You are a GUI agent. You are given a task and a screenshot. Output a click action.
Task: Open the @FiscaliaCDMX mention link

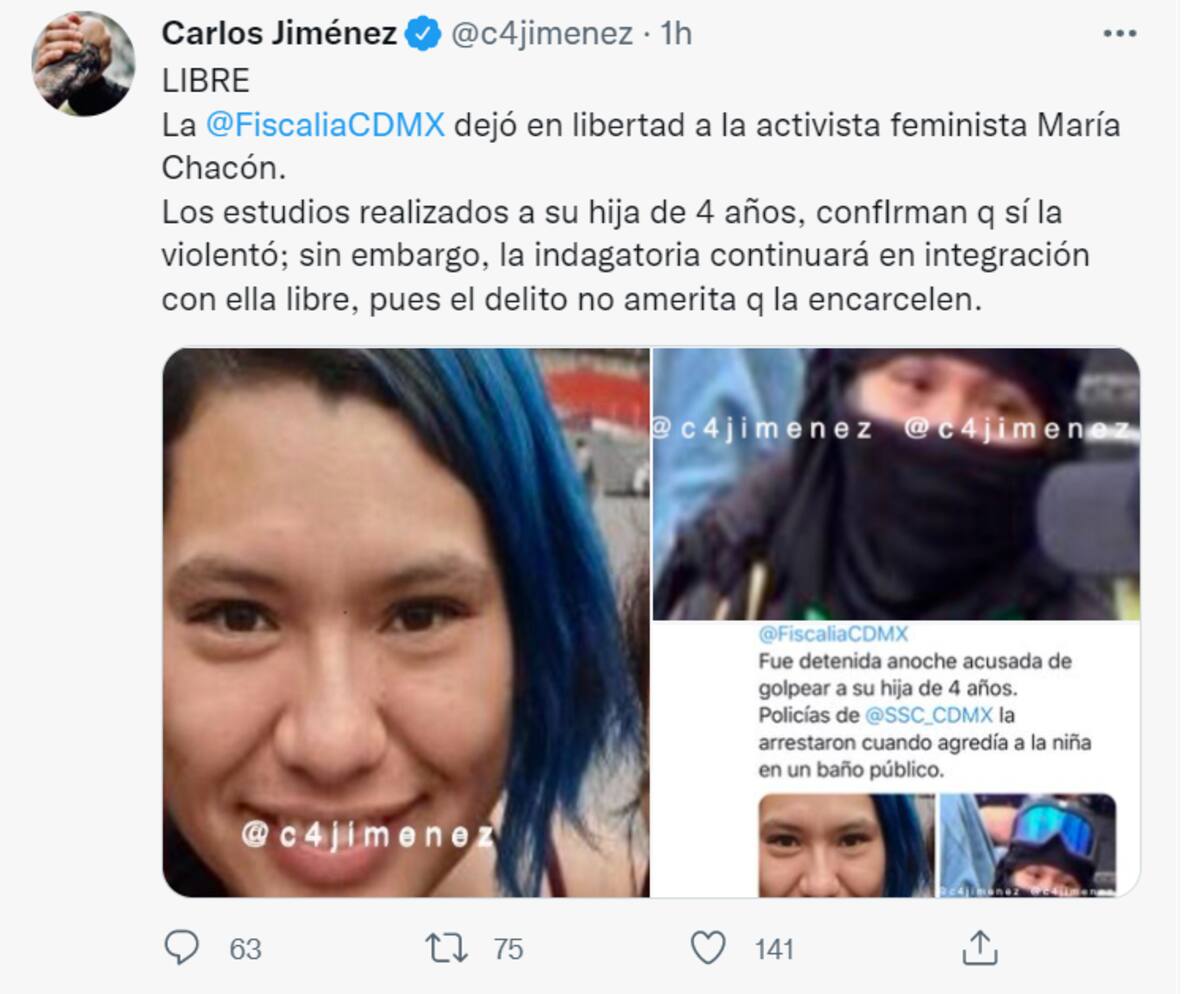coord(324,126)
